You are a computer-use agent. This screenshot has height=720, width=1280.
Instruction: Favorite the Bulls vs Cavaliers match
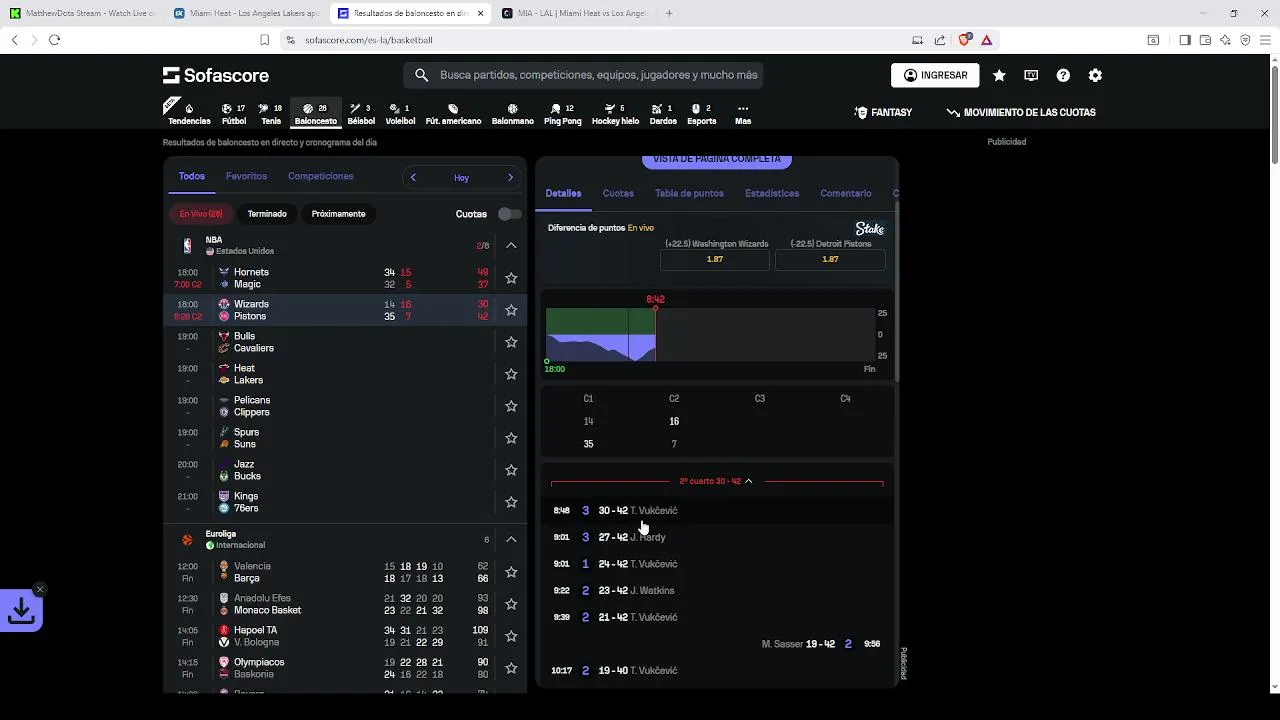pyautogui.click(x=511, y=342)
